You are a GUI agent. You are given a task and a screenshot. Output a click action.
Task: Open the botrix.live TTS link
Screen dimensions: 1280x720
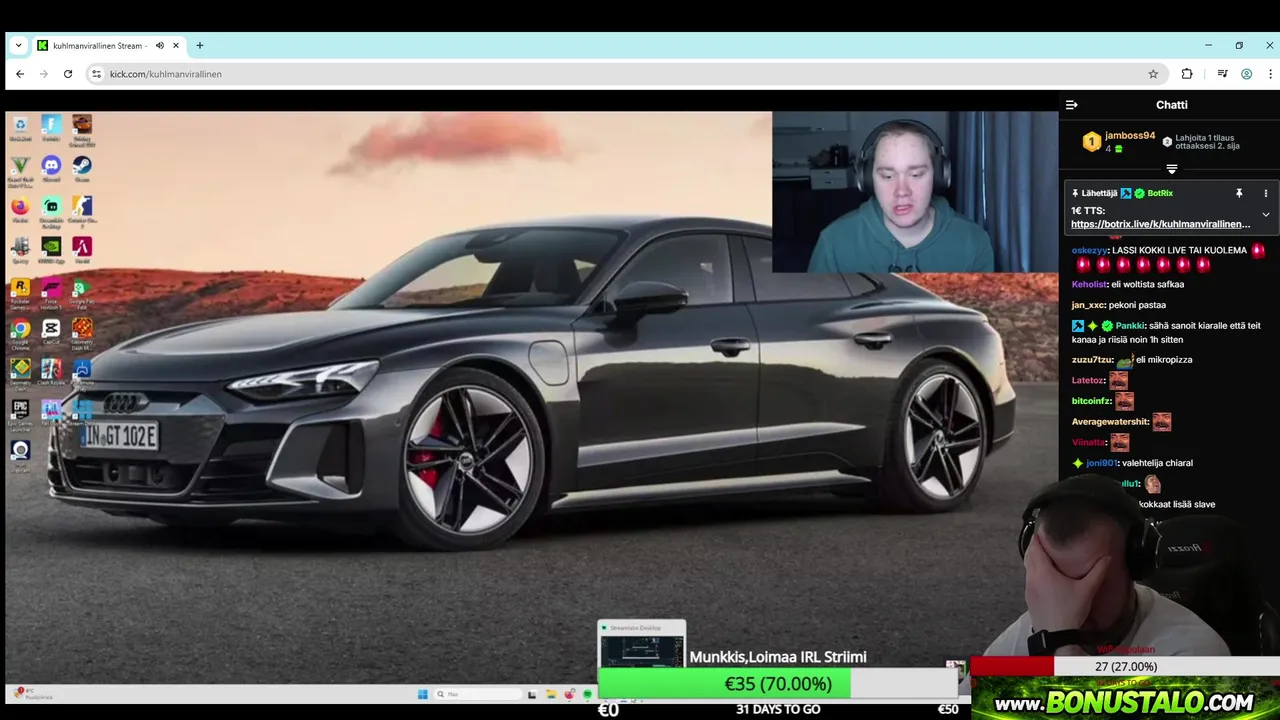pos(1160,224)
